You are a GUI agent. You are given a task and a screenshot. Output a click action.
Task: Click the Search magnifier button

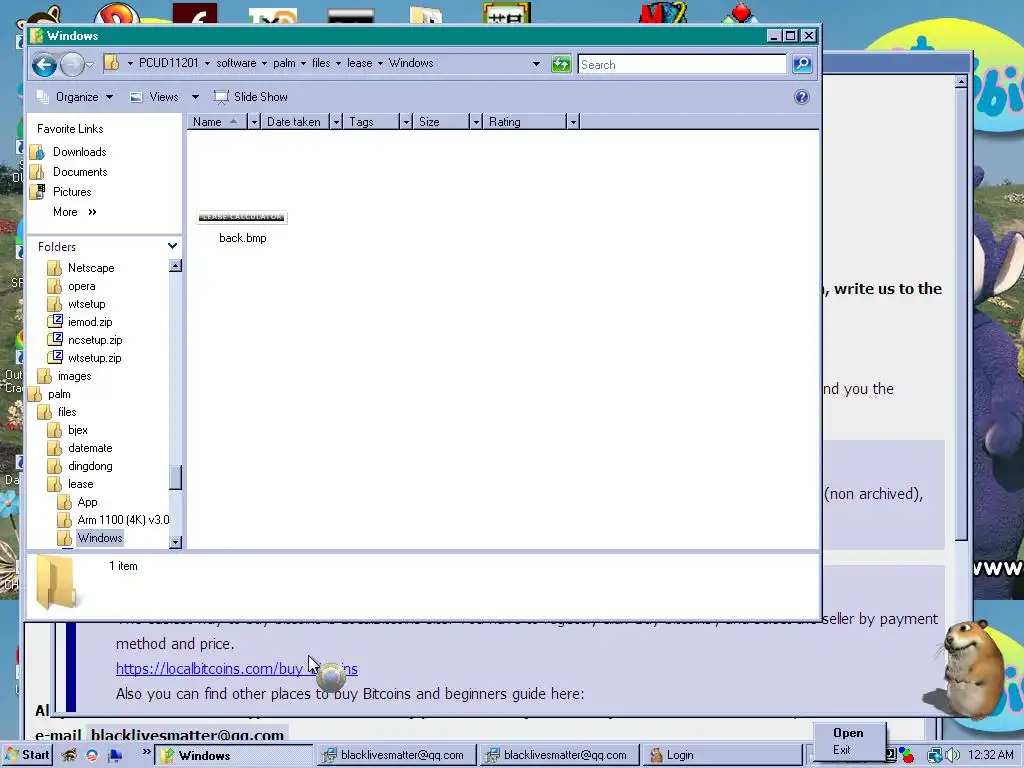[802, 64]
